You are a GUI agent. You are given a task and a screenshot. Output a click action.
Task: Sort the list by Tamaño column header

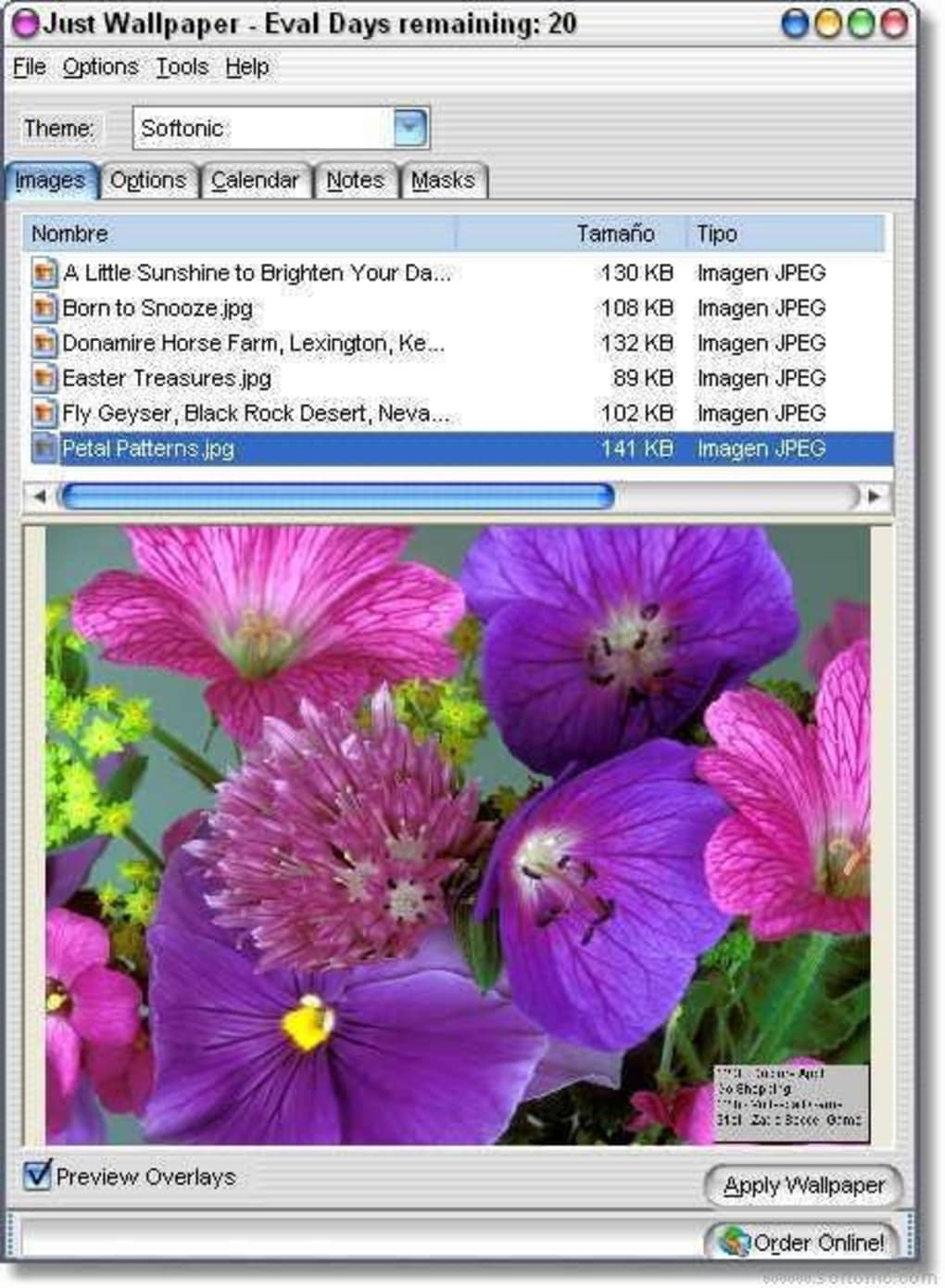(x=615, y=234)
